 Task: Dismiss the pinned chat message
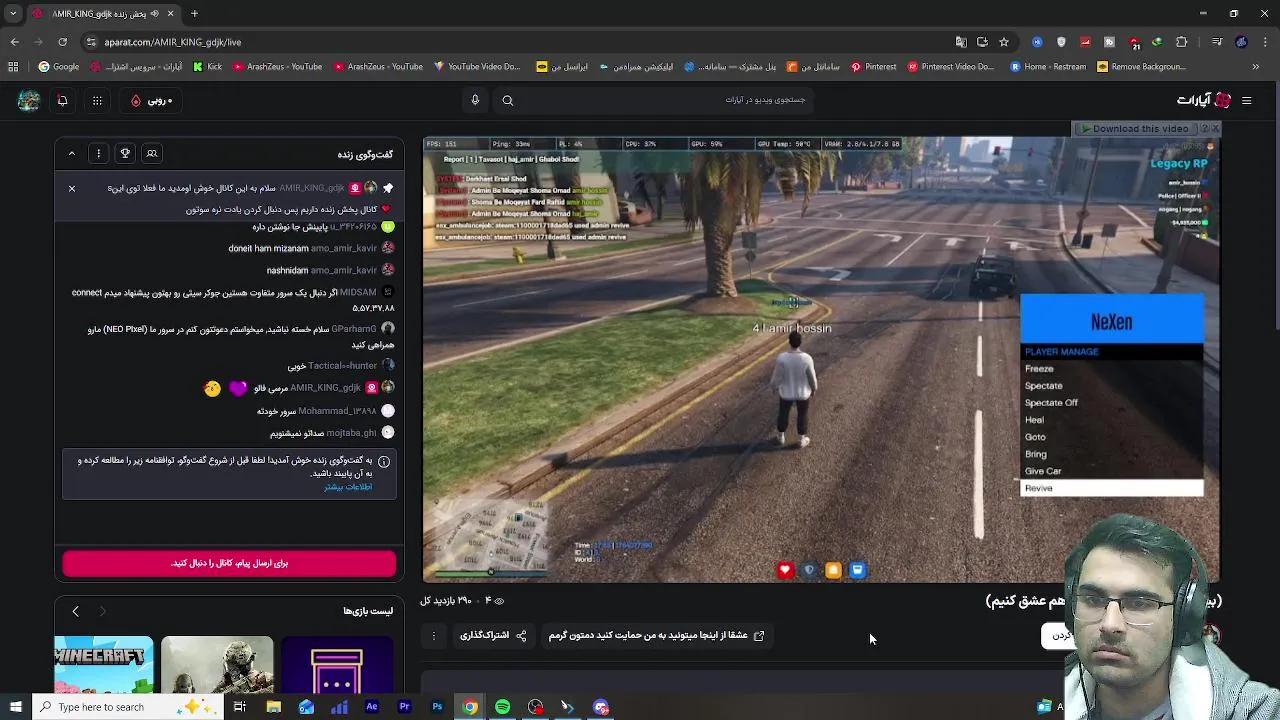click(72, 188)
